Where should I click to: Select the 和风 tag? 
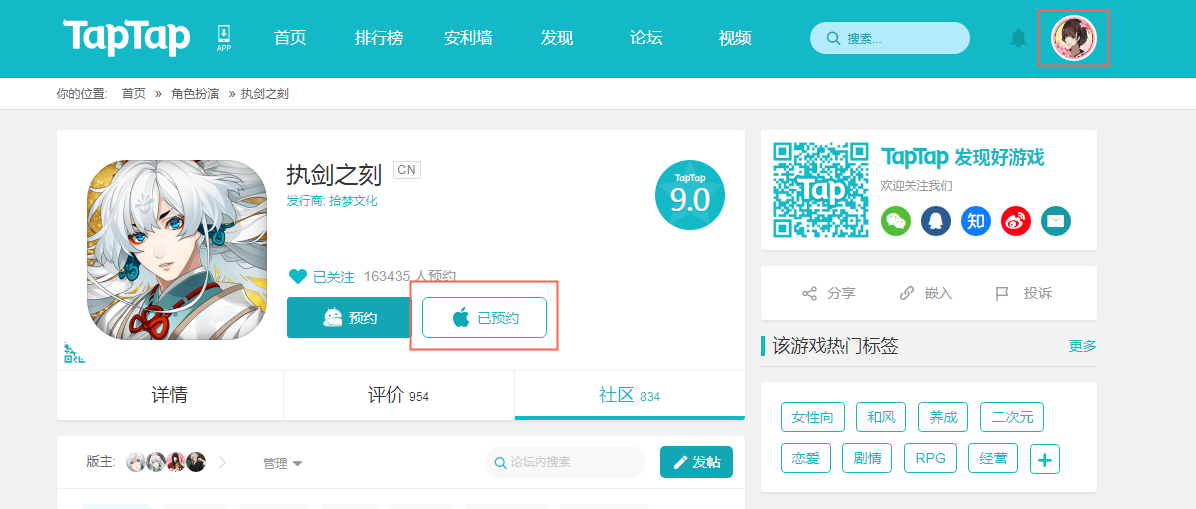[881, 417]
